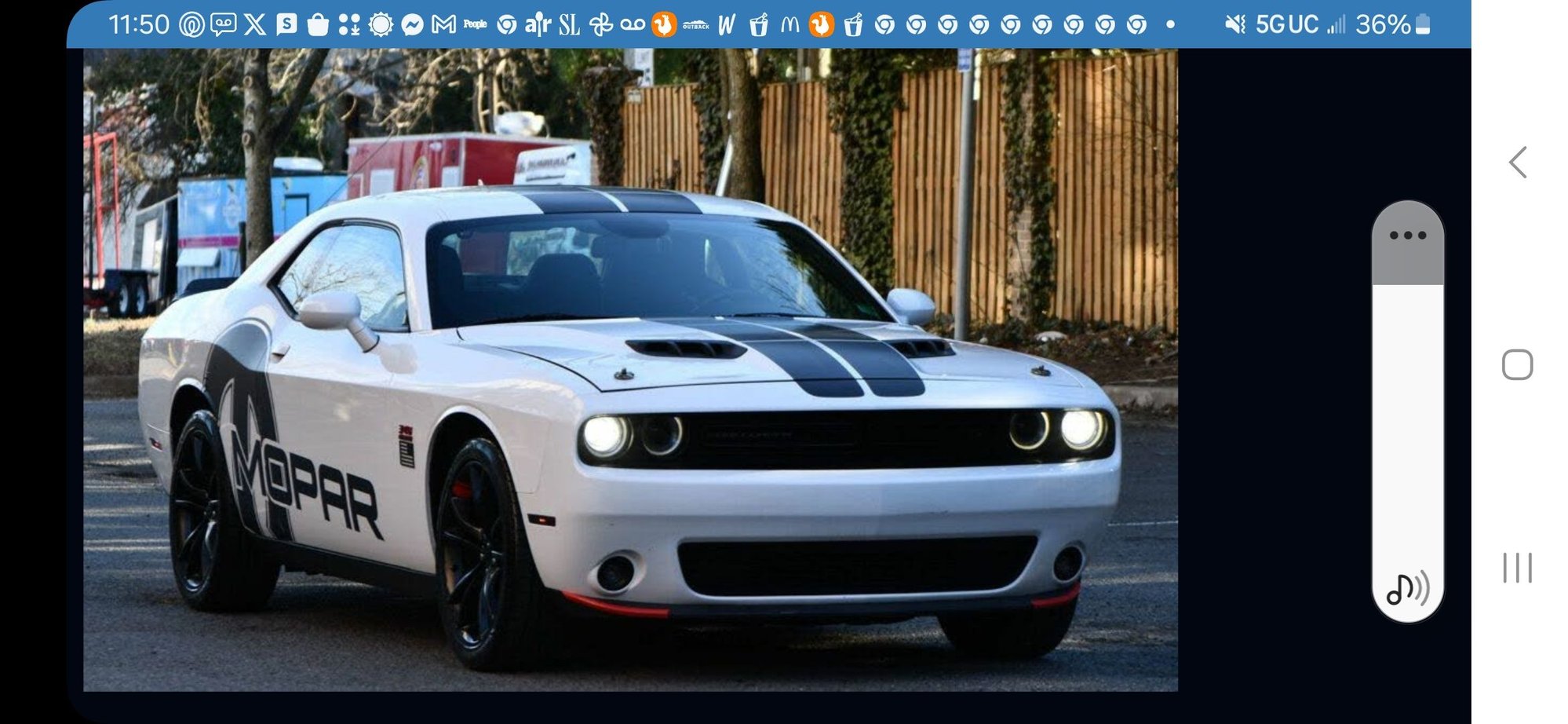Screen dimensions: 1568x724
Task: Open the sun weather notification icon
Action: 381,25
